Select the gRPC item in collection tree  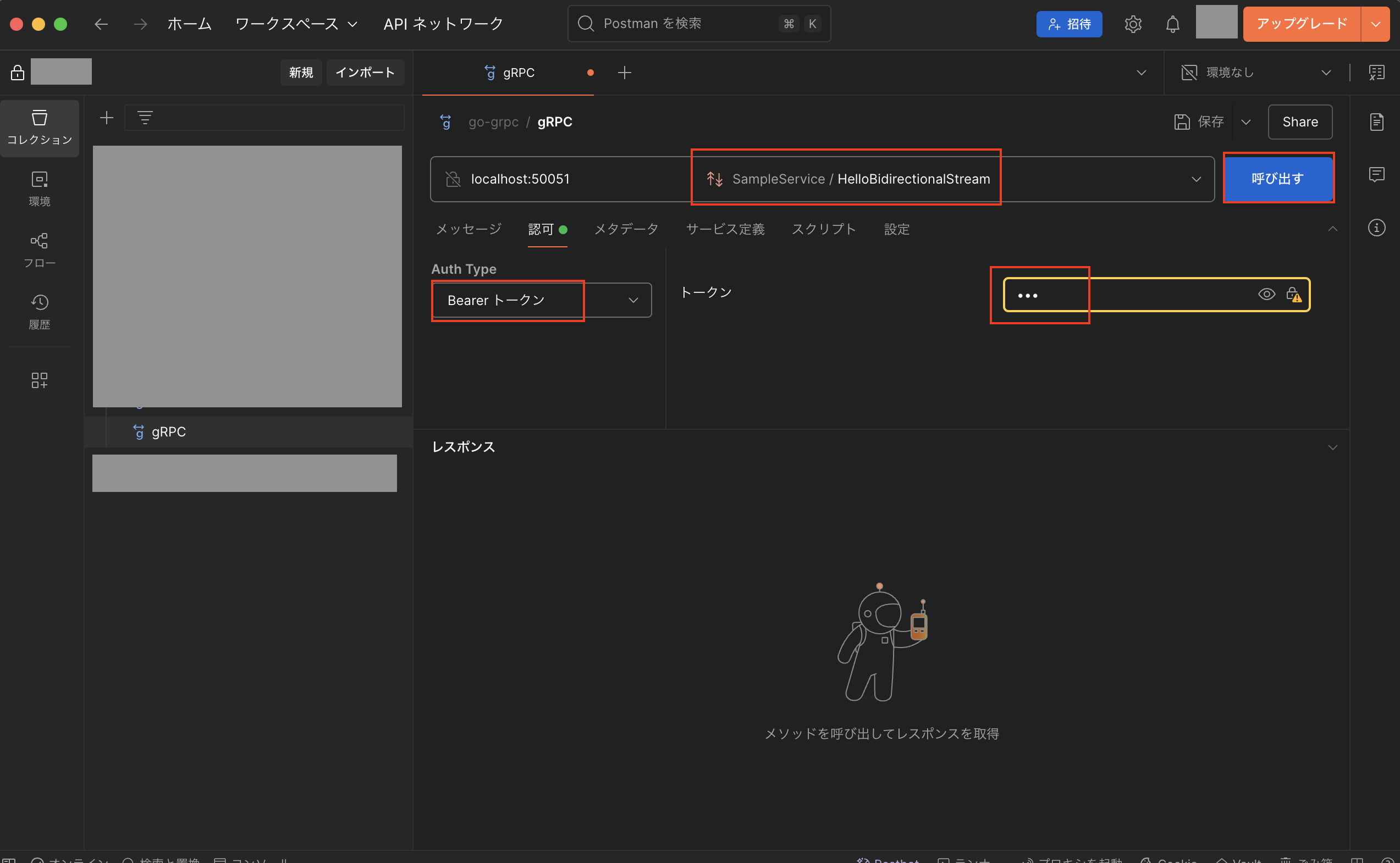[x=249, y=432]
